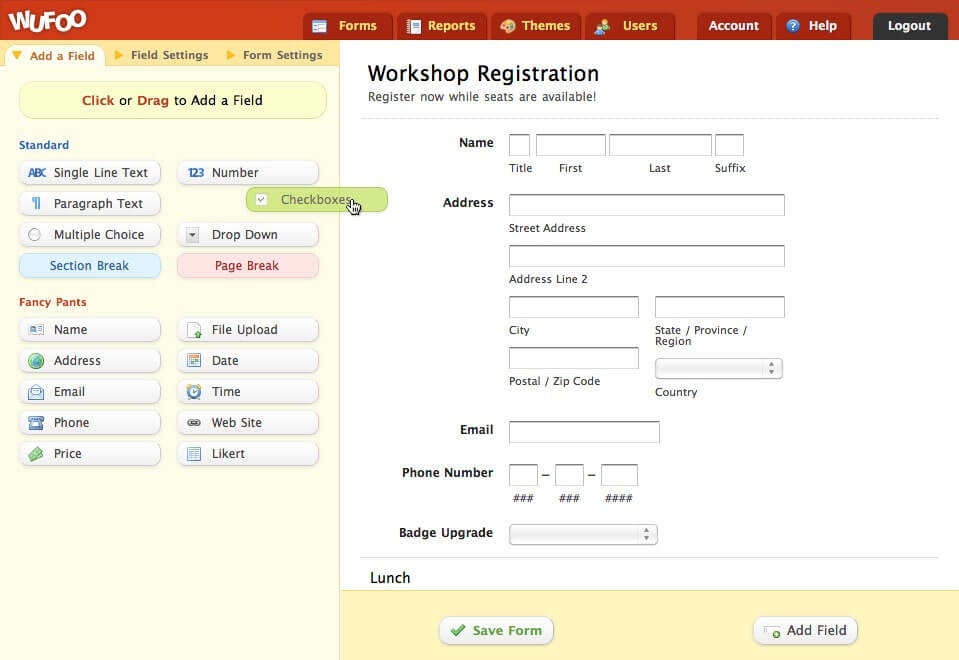The width and height of the screenshot is (959, 660).
Task: Add a Phone field to the form
Action: pos(89,423)
